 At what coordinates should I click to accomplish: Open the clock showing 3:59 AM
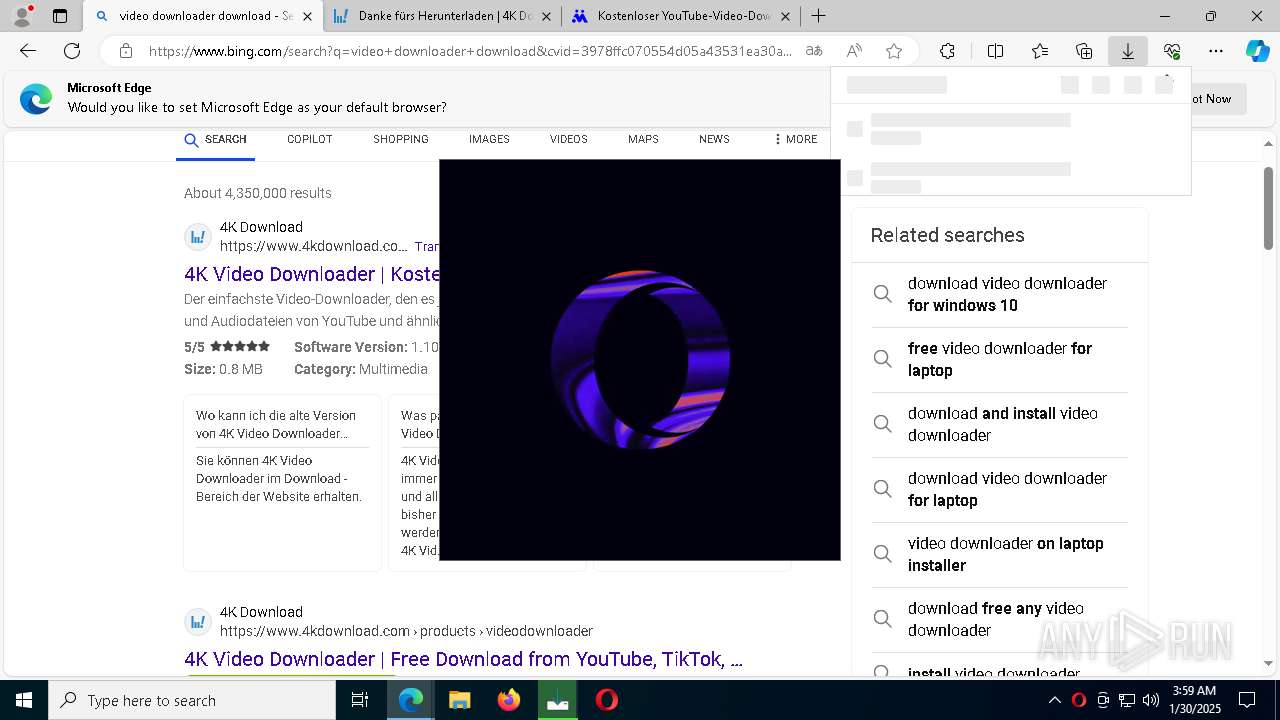1193,700
